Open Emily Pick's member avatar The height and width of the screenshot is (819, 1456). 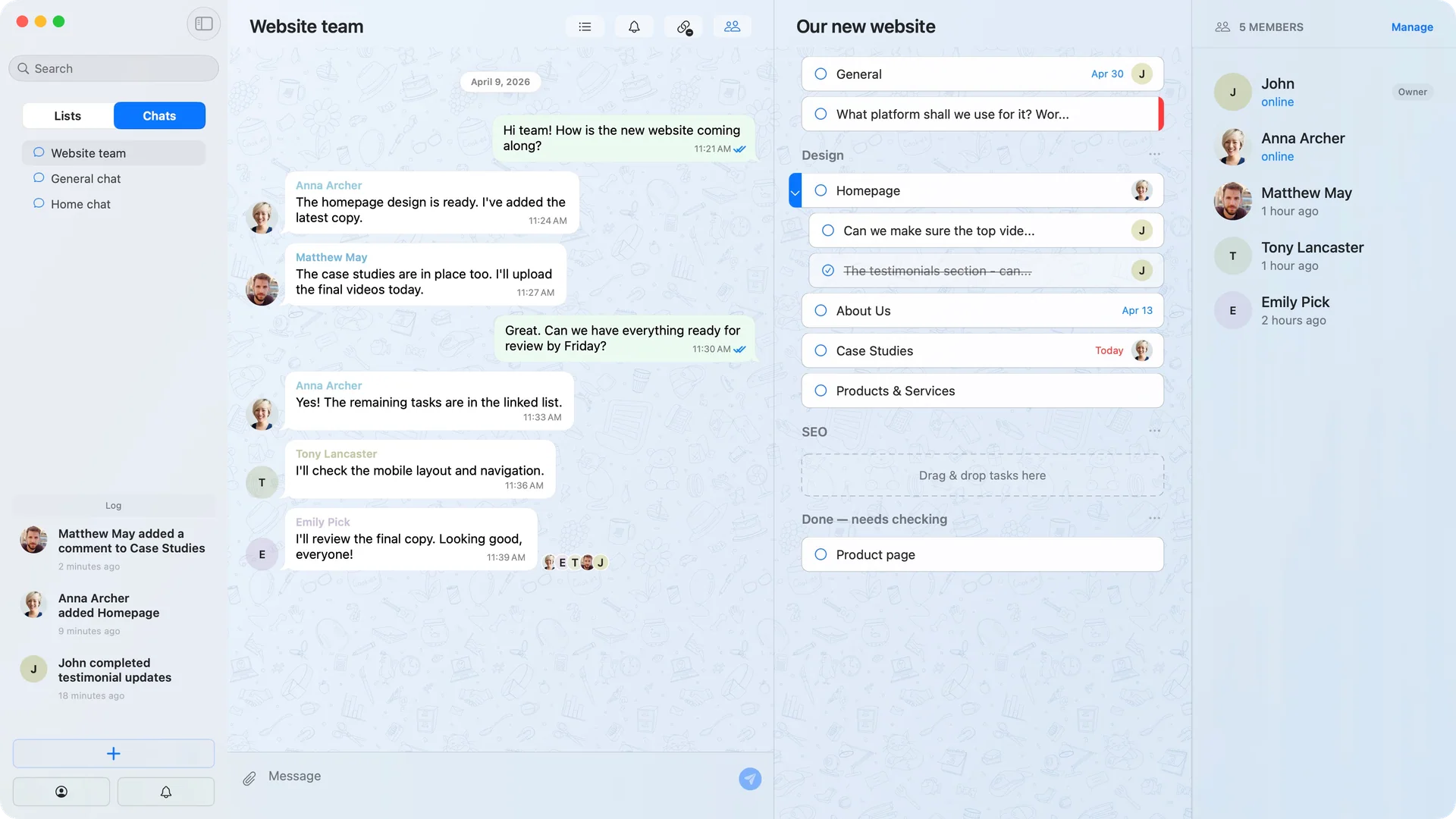pyautogui.click(x=1232, y=310)
